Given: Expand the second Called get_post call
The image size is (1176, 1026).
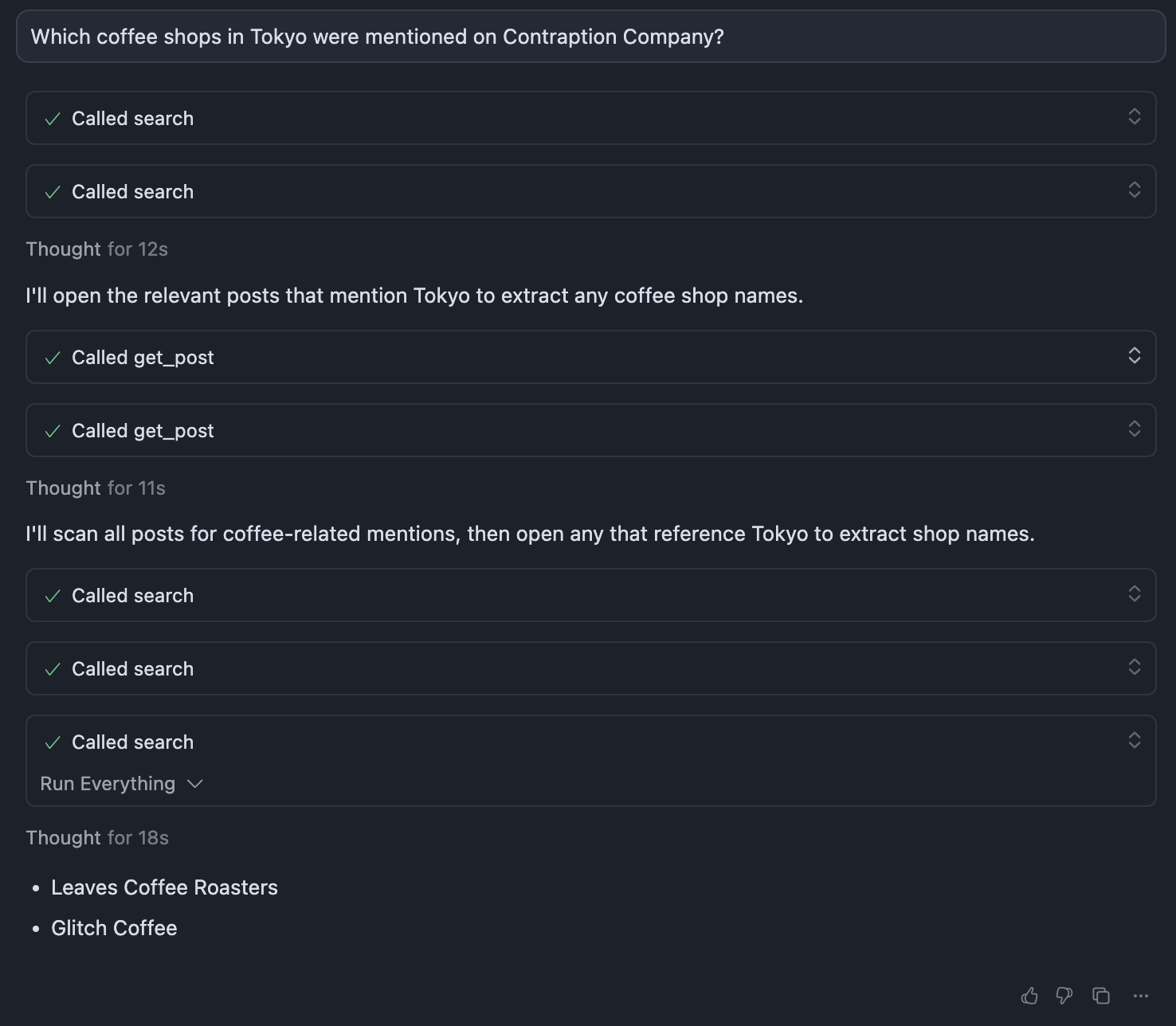Looking at the screenshot, I should pos(1136,429).
